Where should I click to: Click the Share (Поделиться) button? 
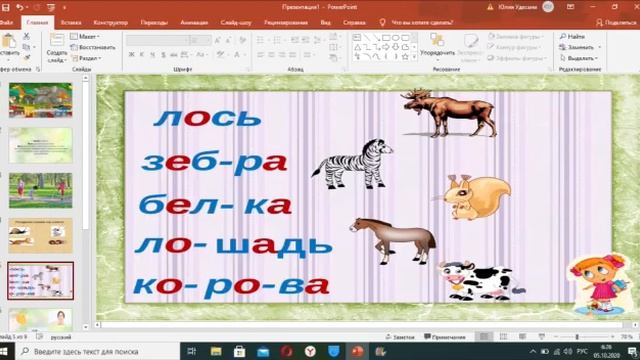point(616,22)
